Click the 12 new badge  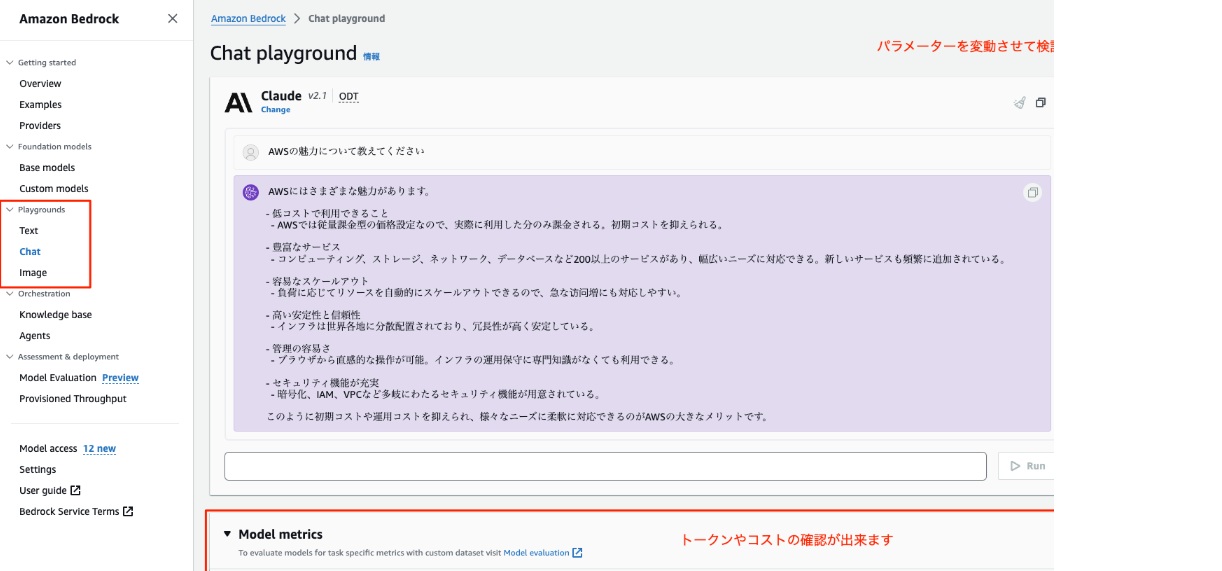tap(99, 449)
